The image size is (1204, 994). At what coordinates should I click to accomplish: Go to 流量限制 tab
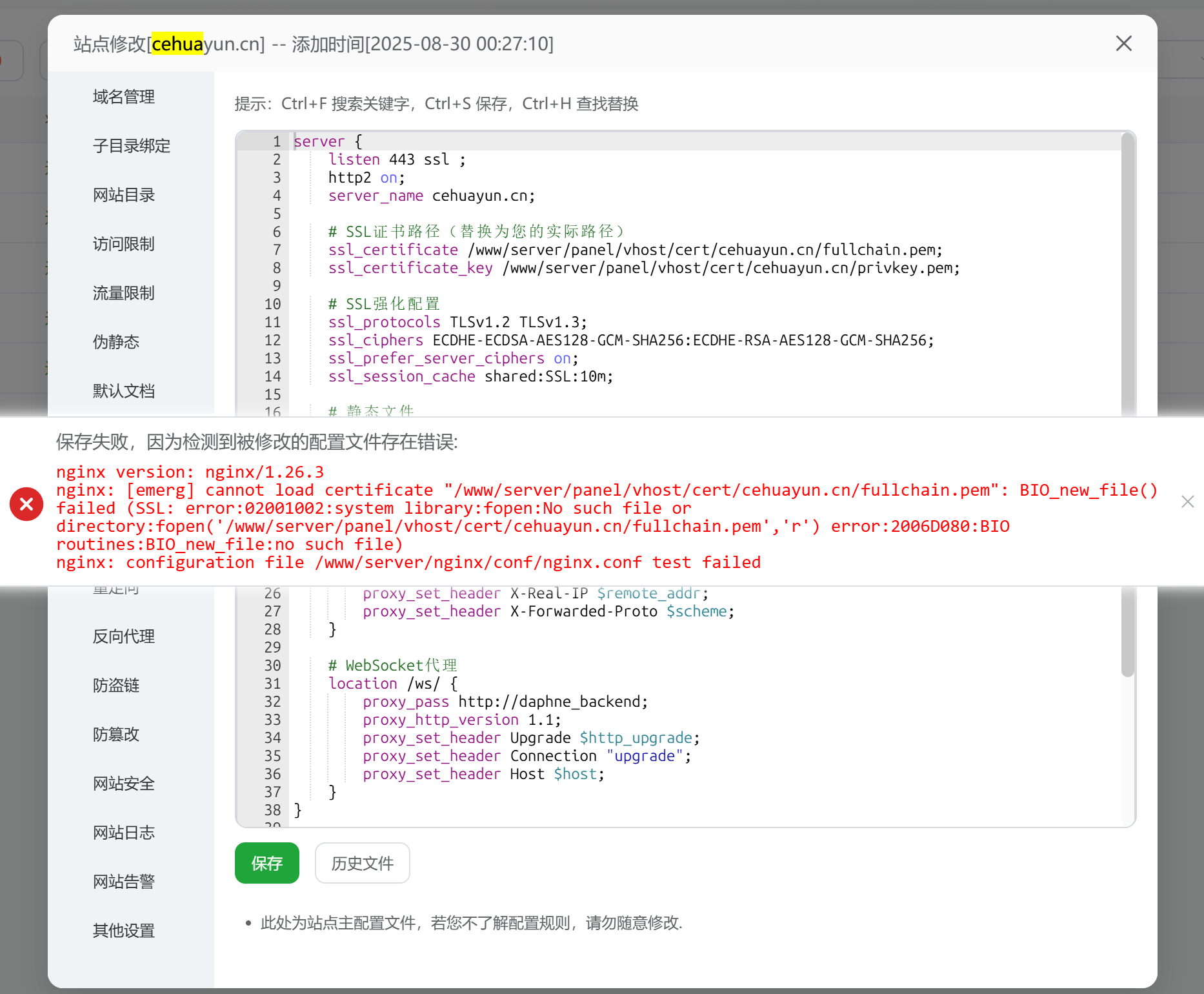123,293
